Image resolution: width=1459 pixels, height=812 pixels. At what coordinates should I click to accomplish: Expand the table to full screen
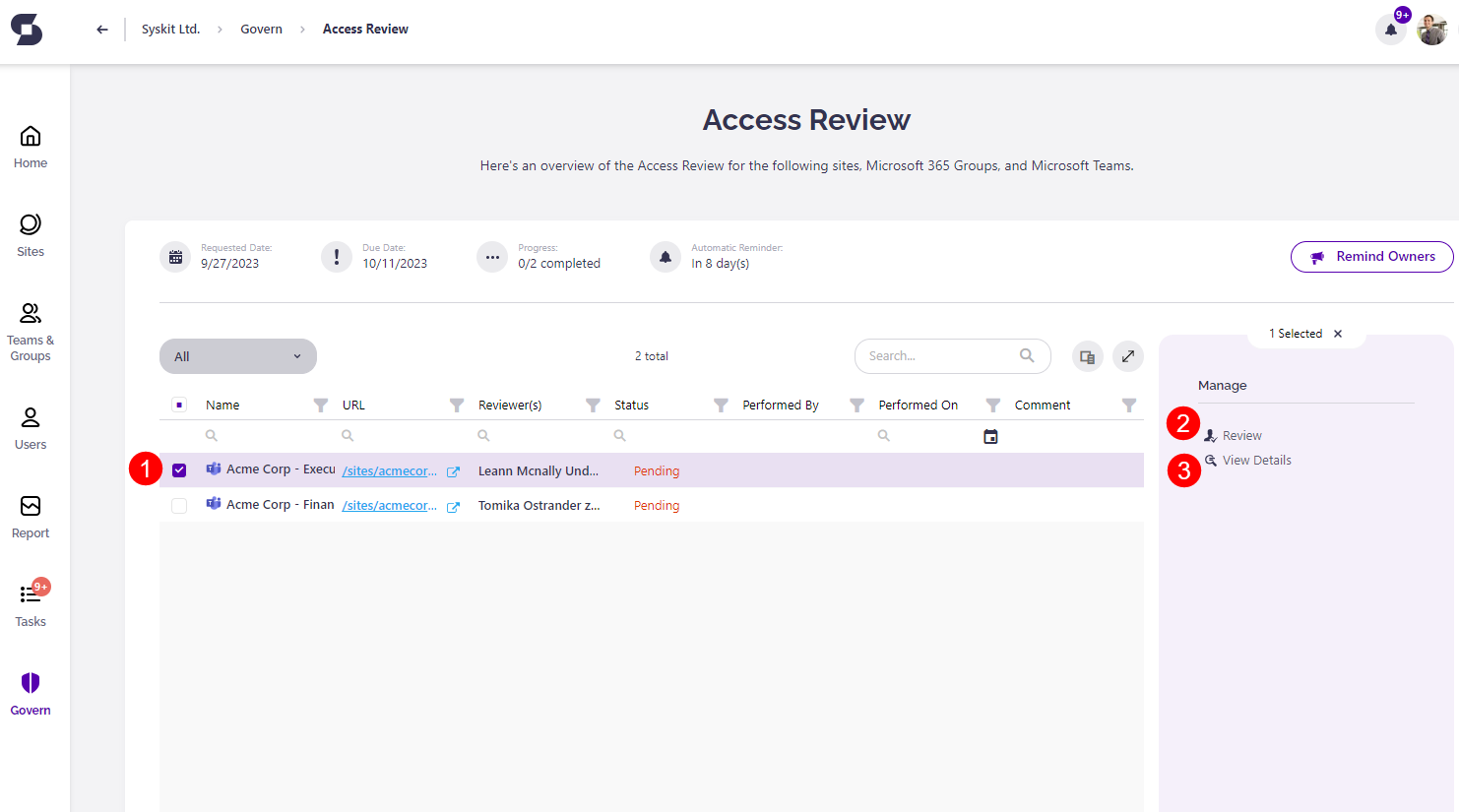click(x=1127, y=355)
